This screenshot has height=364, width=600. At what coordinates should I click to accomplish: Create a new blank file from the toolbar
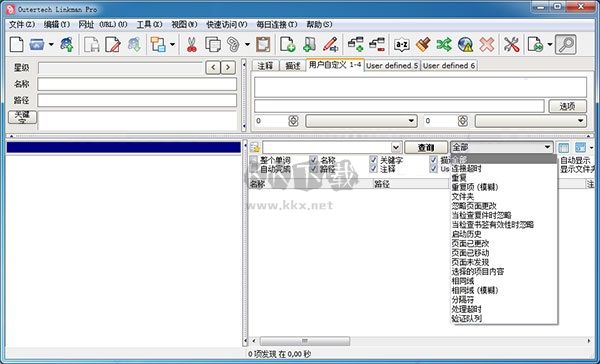16,44
